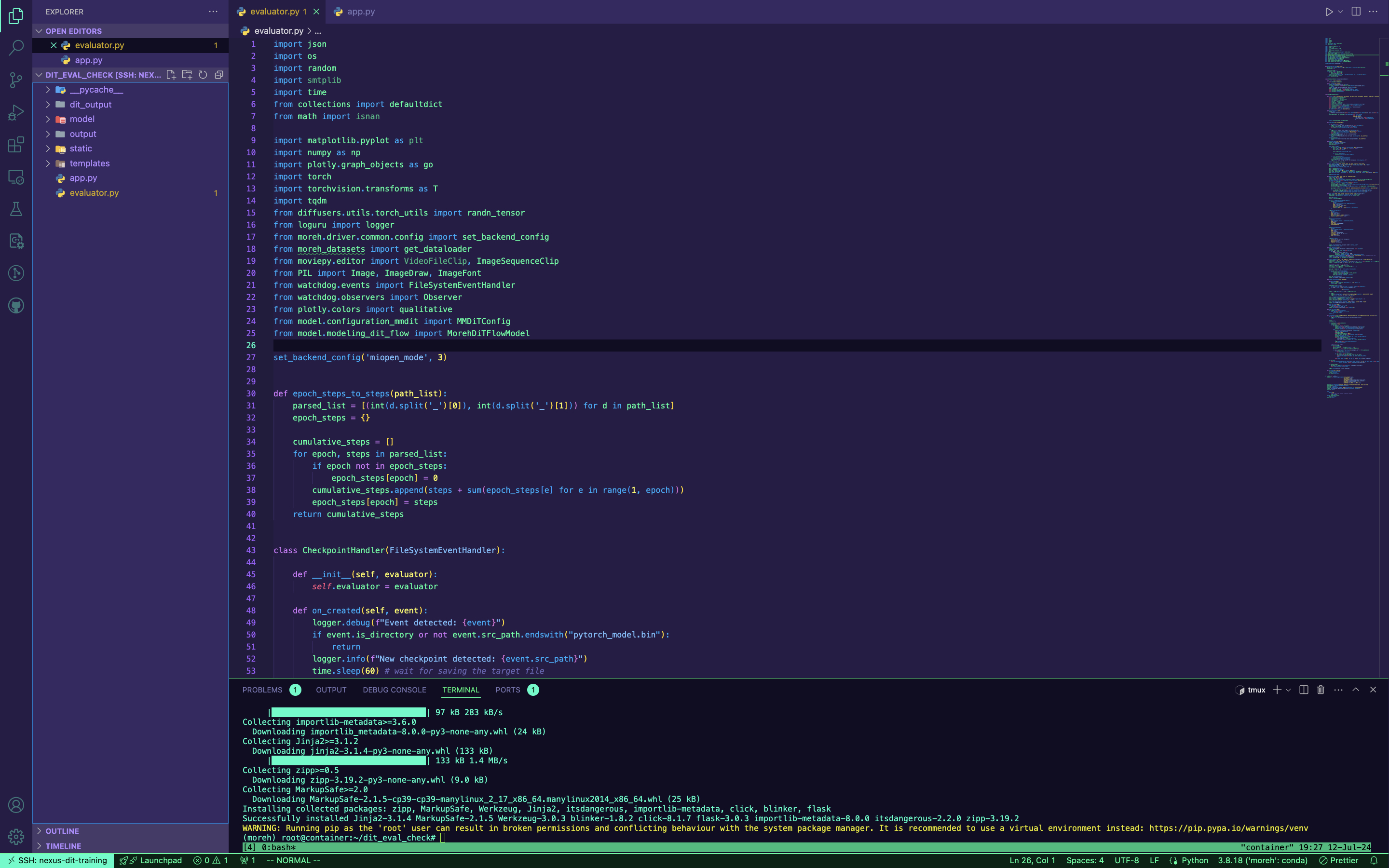The image size is (1389, 868).
Task: Maximize terminal panel with the chevron up
Action: 1355,690
